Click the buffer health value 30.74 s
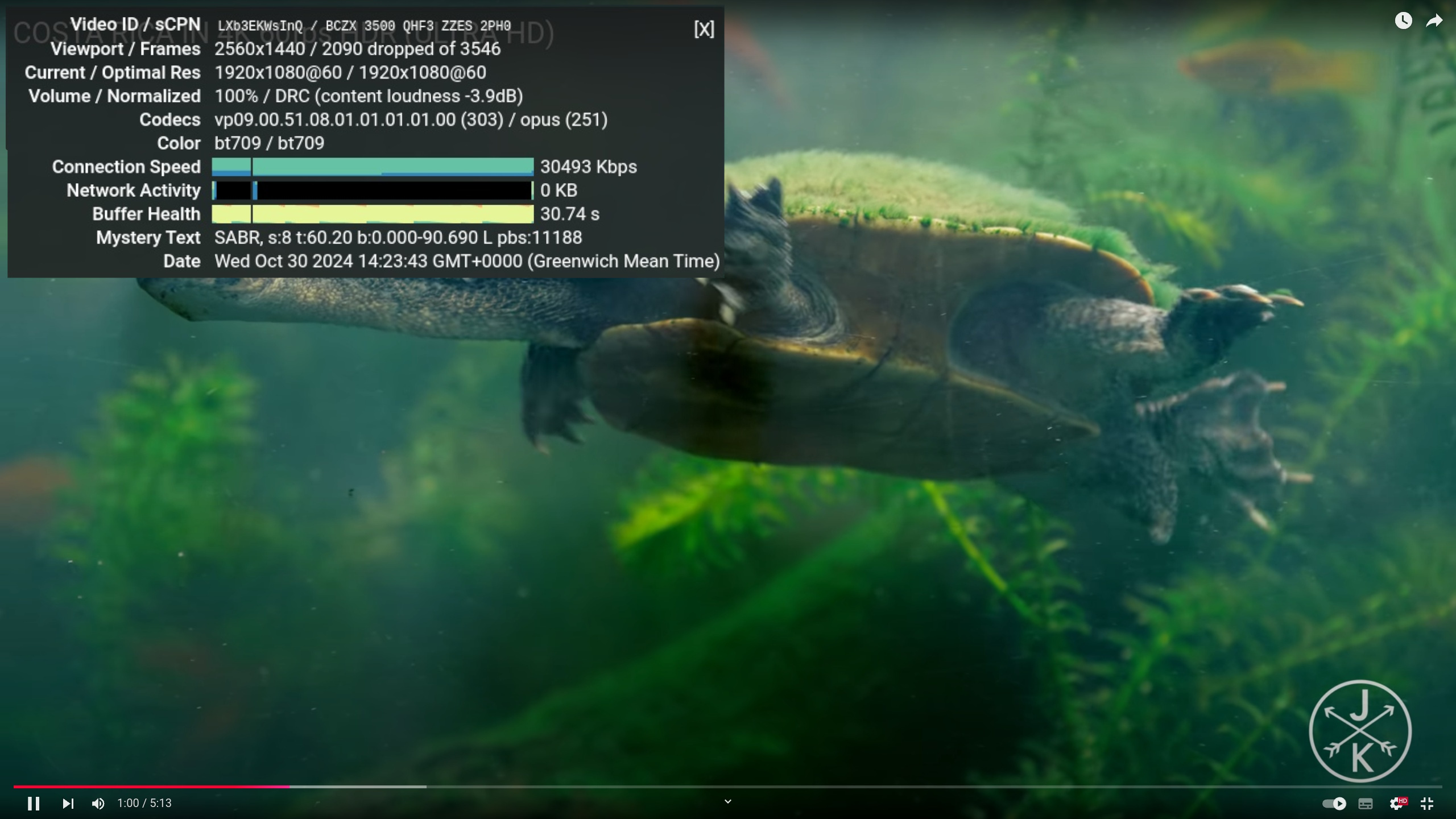This screenshot has width=1456, height=819. point(570,214)
